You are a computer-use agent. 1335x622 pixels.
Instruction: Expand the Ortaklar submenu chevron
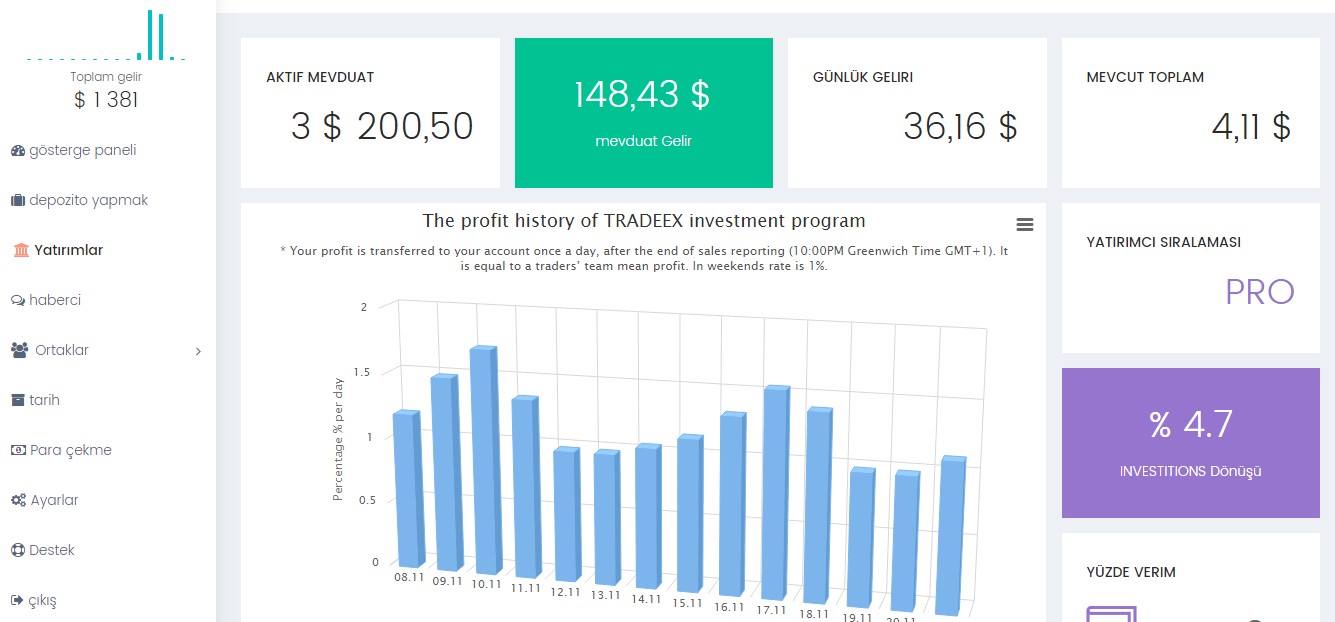198,351
